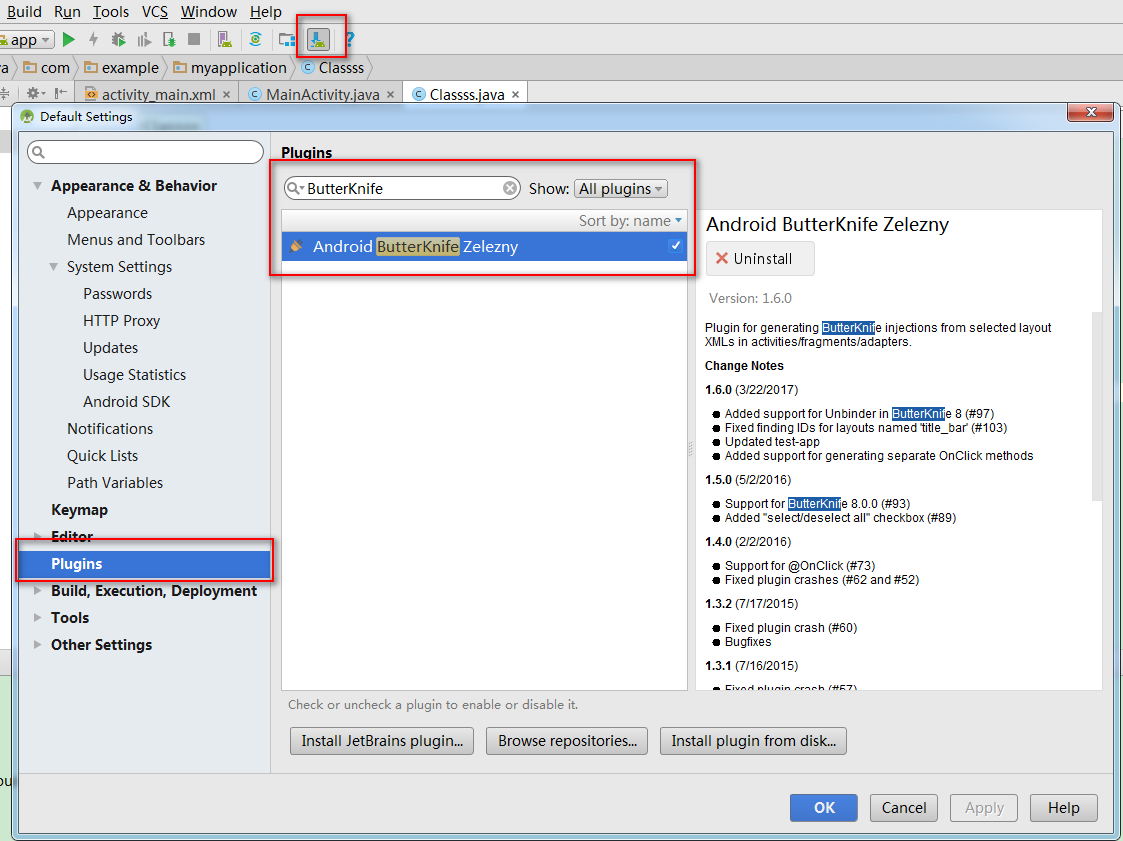
Task: Click the ButterKnife plugin search field
Action: tap(403, 188)
